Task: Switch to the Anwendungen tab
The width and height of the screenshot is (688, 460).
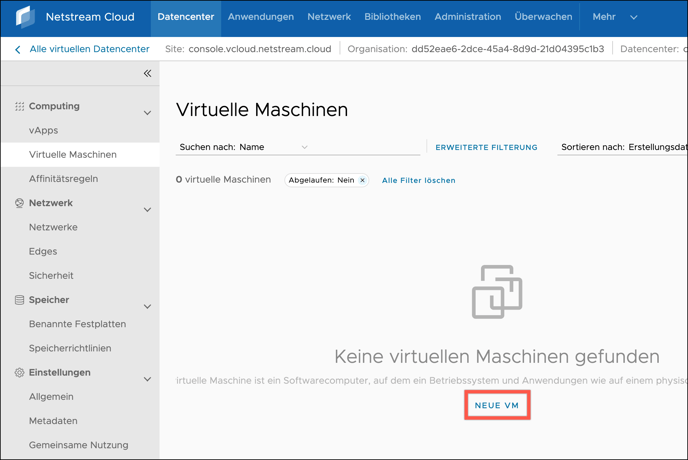Action: pos(261,17)
